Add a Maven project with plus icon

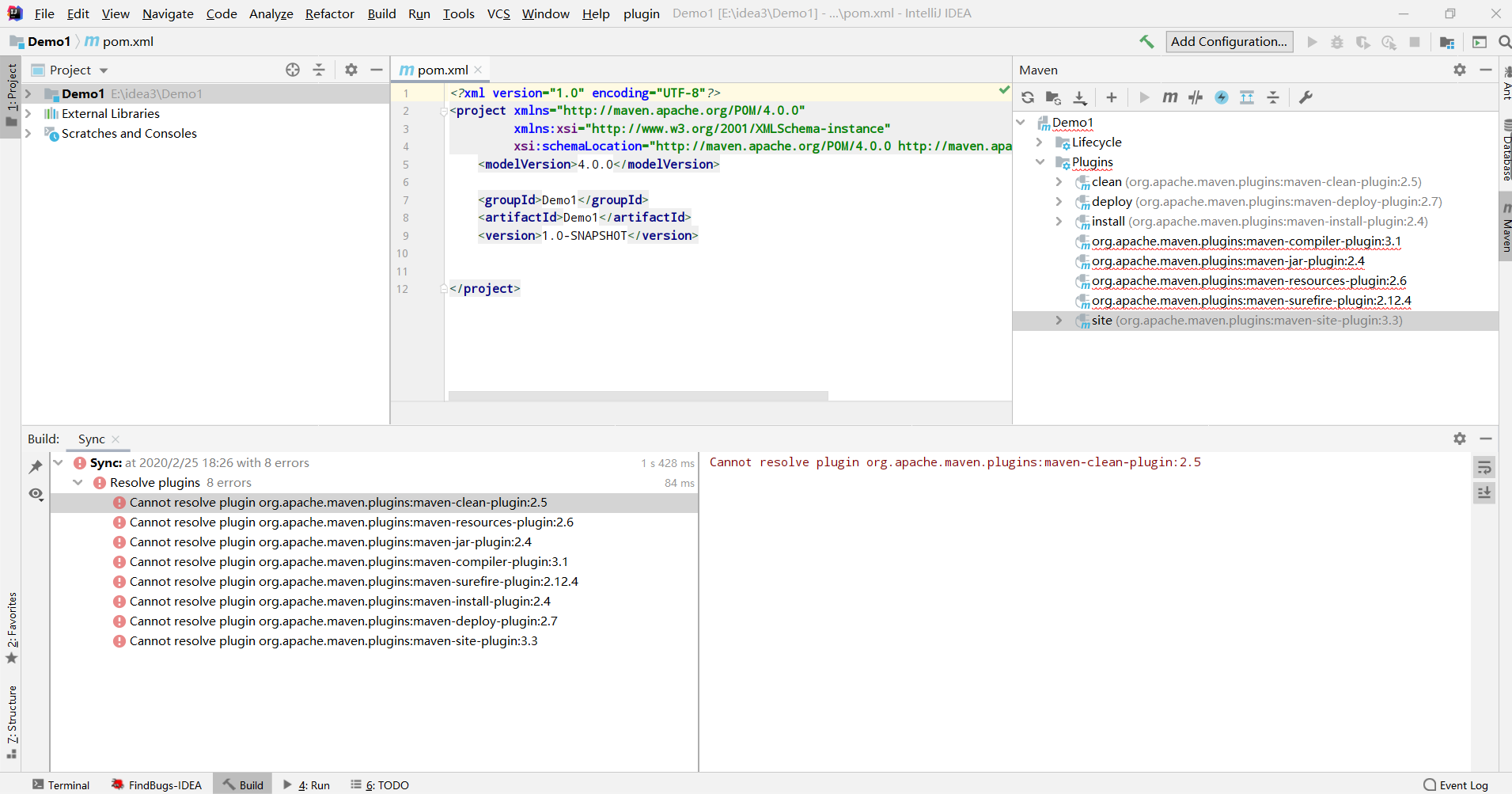[x=1112, y=97]
